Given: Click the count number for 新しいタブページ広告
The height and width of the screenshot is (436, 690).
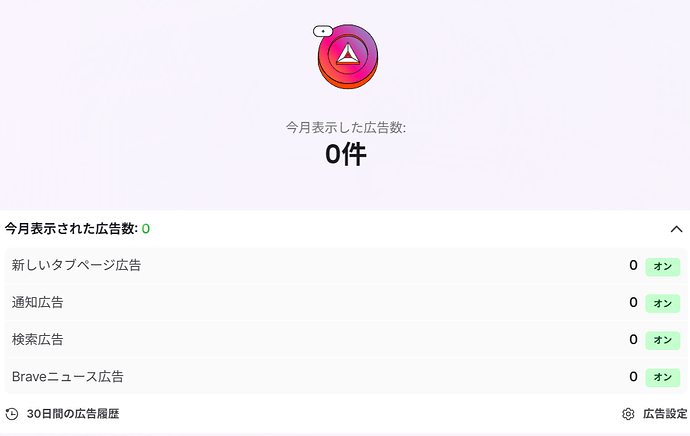Looking at the screenshot, I should point(633,266).
